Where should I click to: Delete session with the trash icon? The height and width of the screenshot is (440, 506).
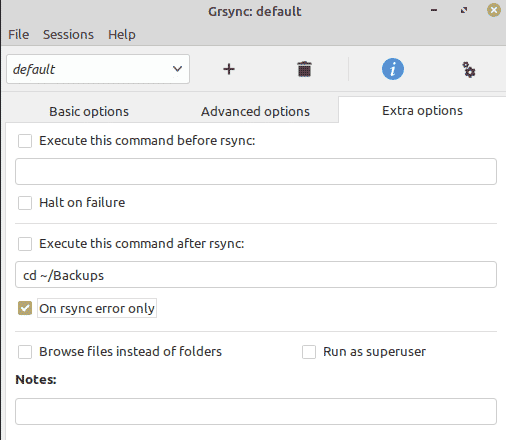coord(304,69)
